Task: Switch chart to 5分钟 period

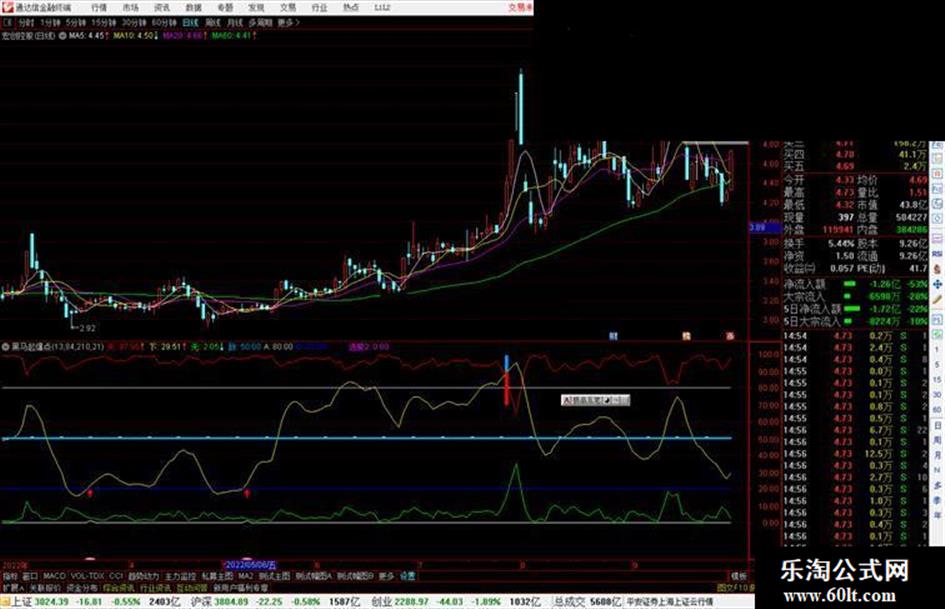Action: click(76, 22)
